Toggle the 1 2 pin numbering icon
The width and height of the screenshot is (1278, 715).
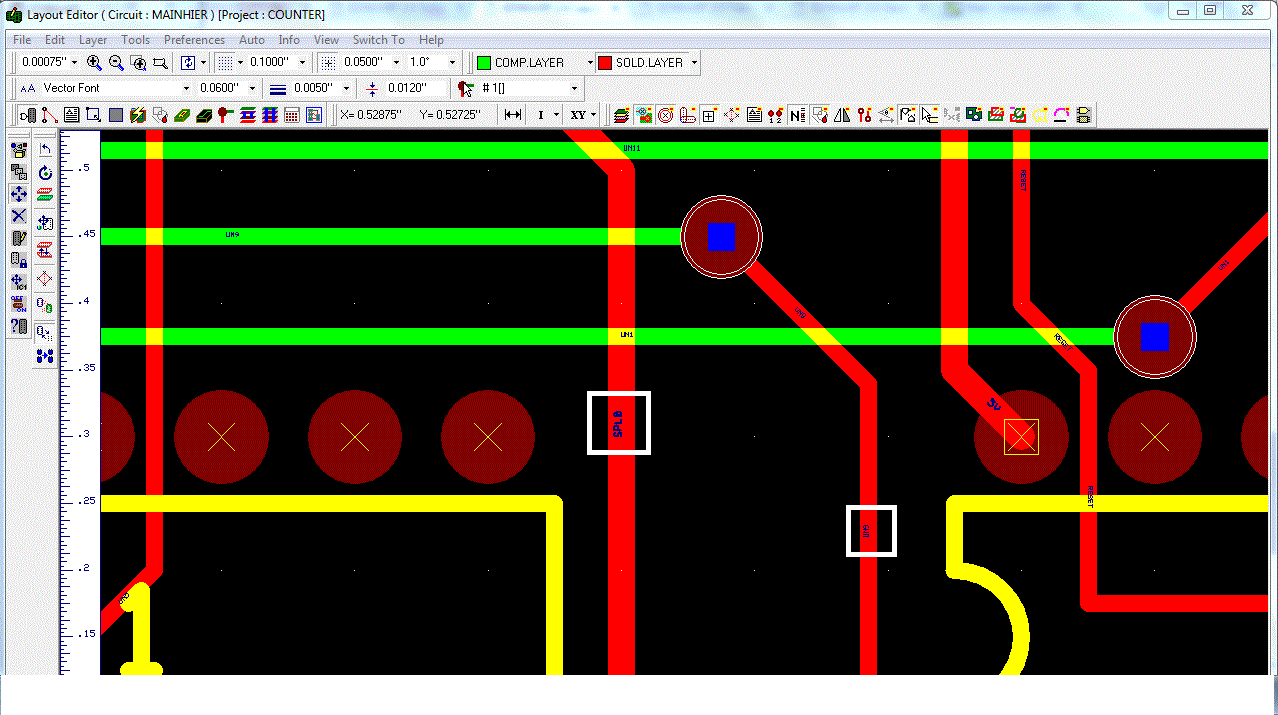[x=775, y=115]
